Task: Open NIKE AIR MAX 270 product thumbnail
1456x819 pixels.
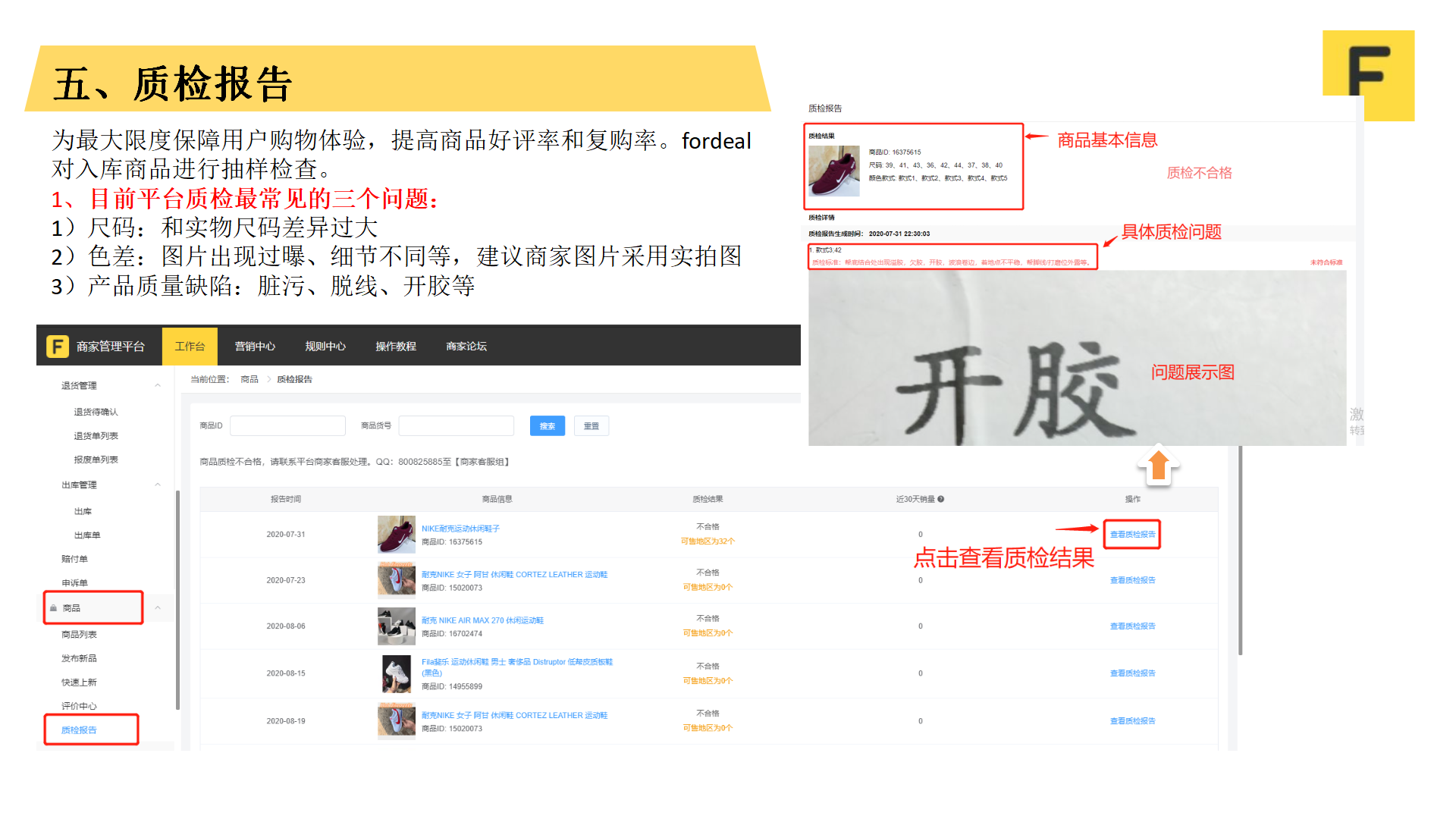Action: tap(397, 626)
